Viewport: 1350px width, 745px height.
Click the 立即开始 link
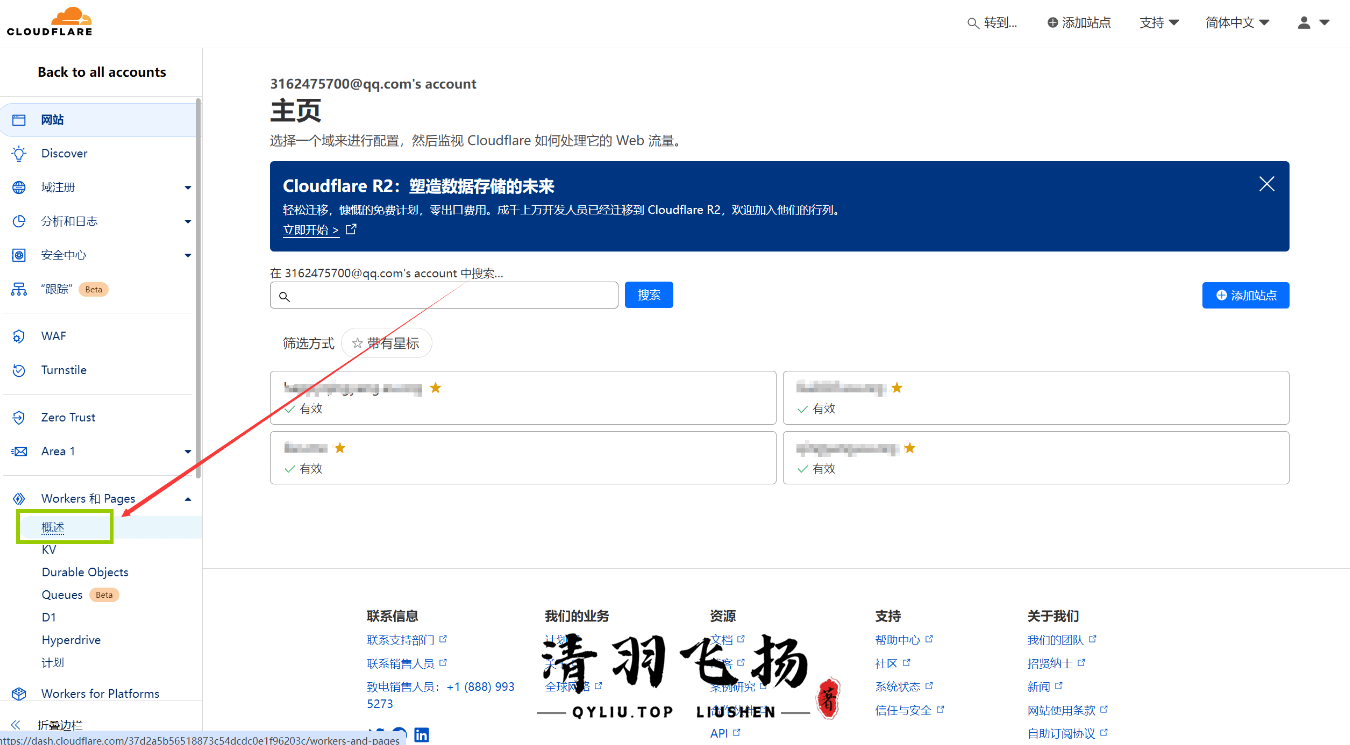pos(311,230)
